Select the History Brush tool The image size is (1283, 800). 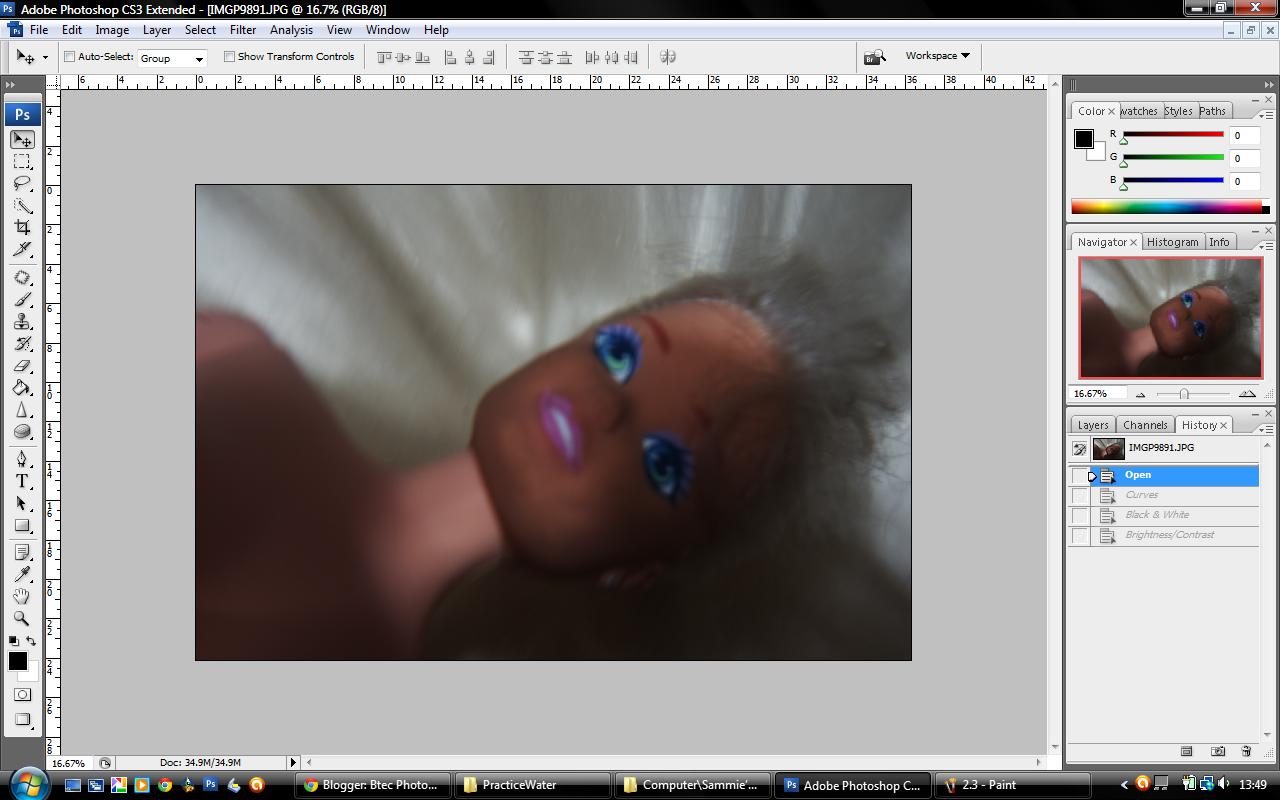pos(22,344)
